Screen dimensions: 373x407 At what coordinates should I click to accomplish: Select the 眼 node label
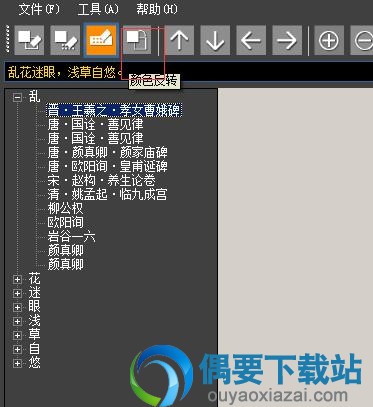tap(34, 307)
